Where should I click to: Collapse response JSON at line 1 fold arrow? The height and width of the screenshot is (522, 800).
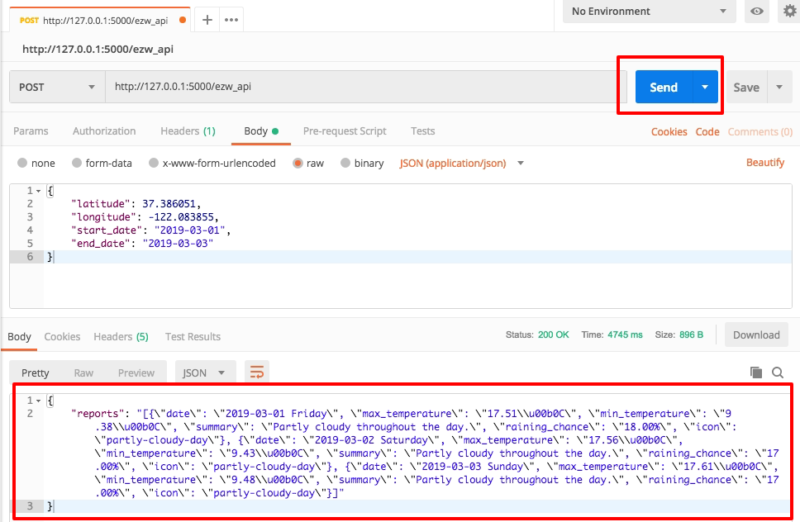38,401
